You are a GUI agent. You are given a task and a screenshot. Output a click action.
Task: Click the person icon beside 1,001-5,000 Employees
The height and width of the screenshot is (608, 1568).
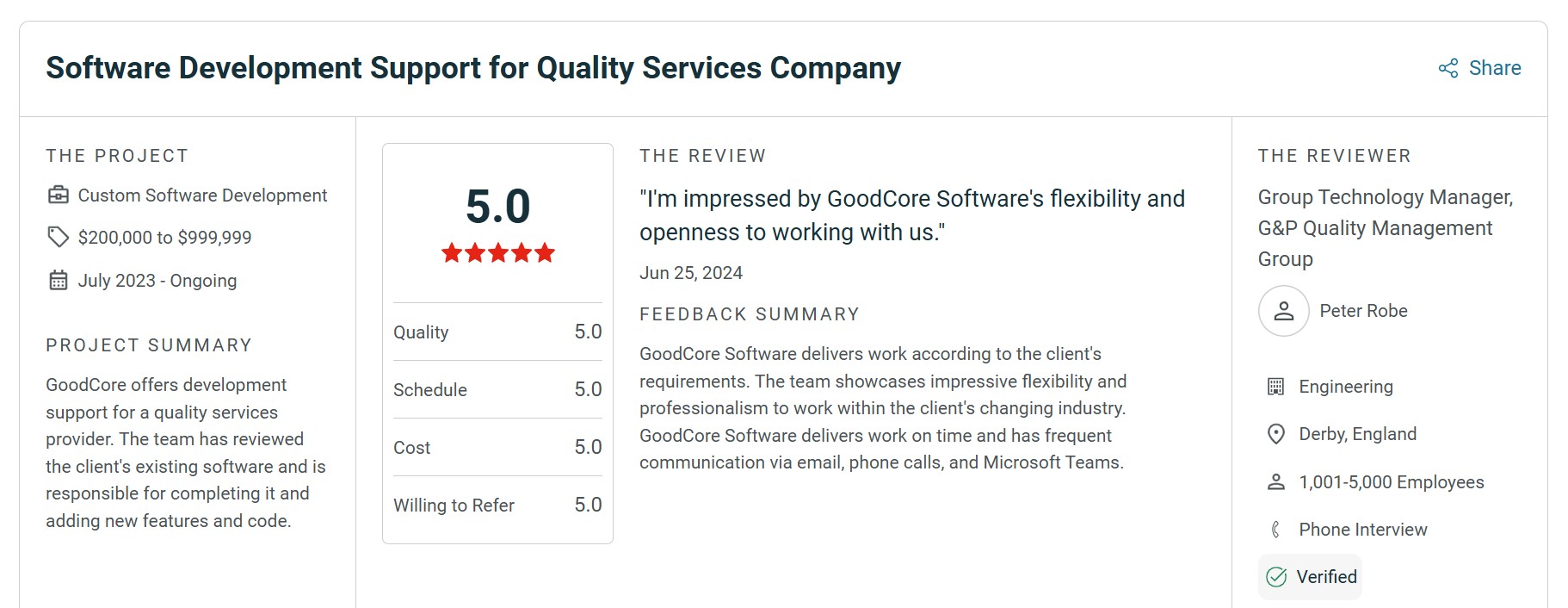pyautogui.click(x=1276, y=482)
